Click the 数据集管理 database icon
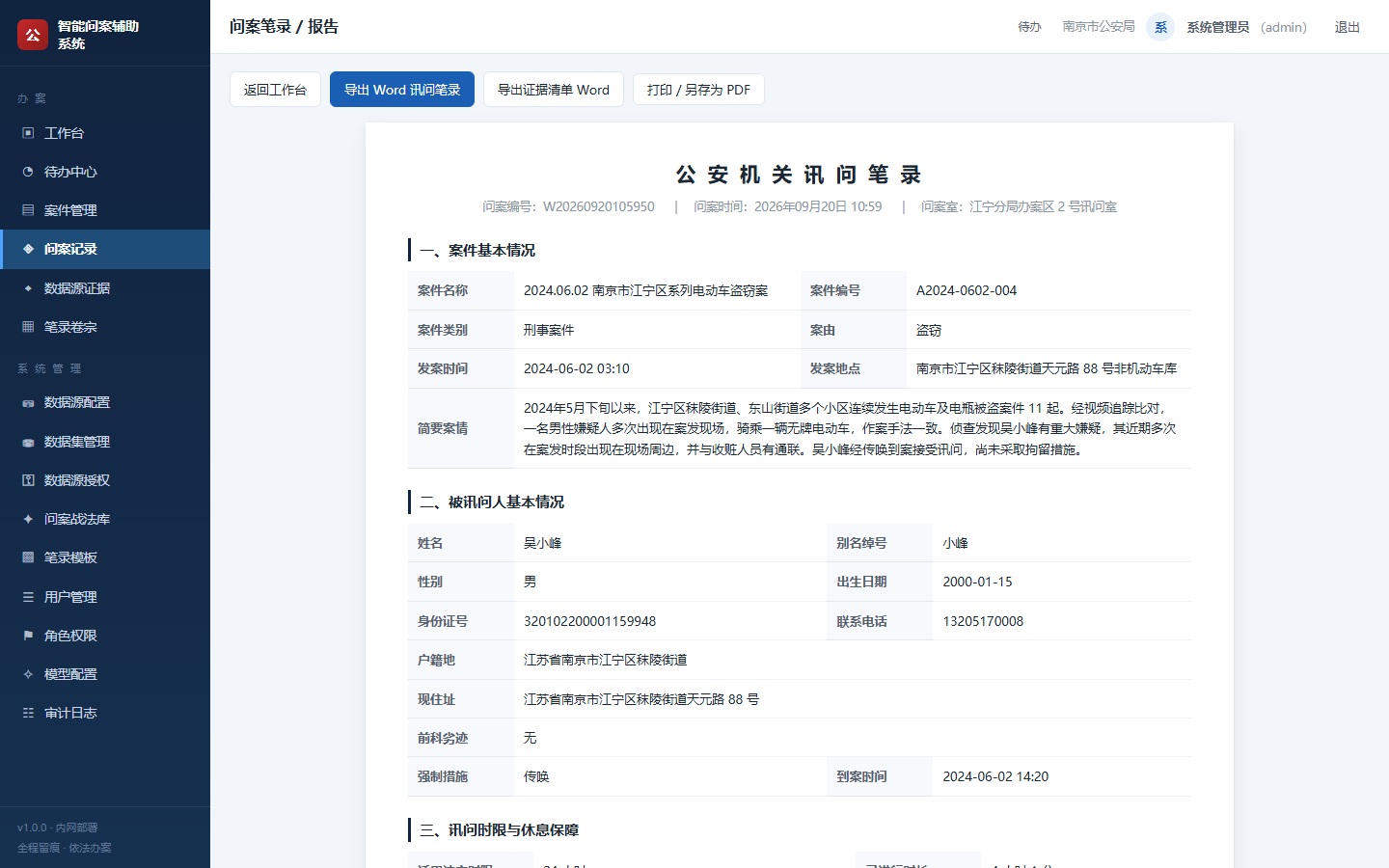Viewport: 1389px width, 868px height. (x=28, y=442)
